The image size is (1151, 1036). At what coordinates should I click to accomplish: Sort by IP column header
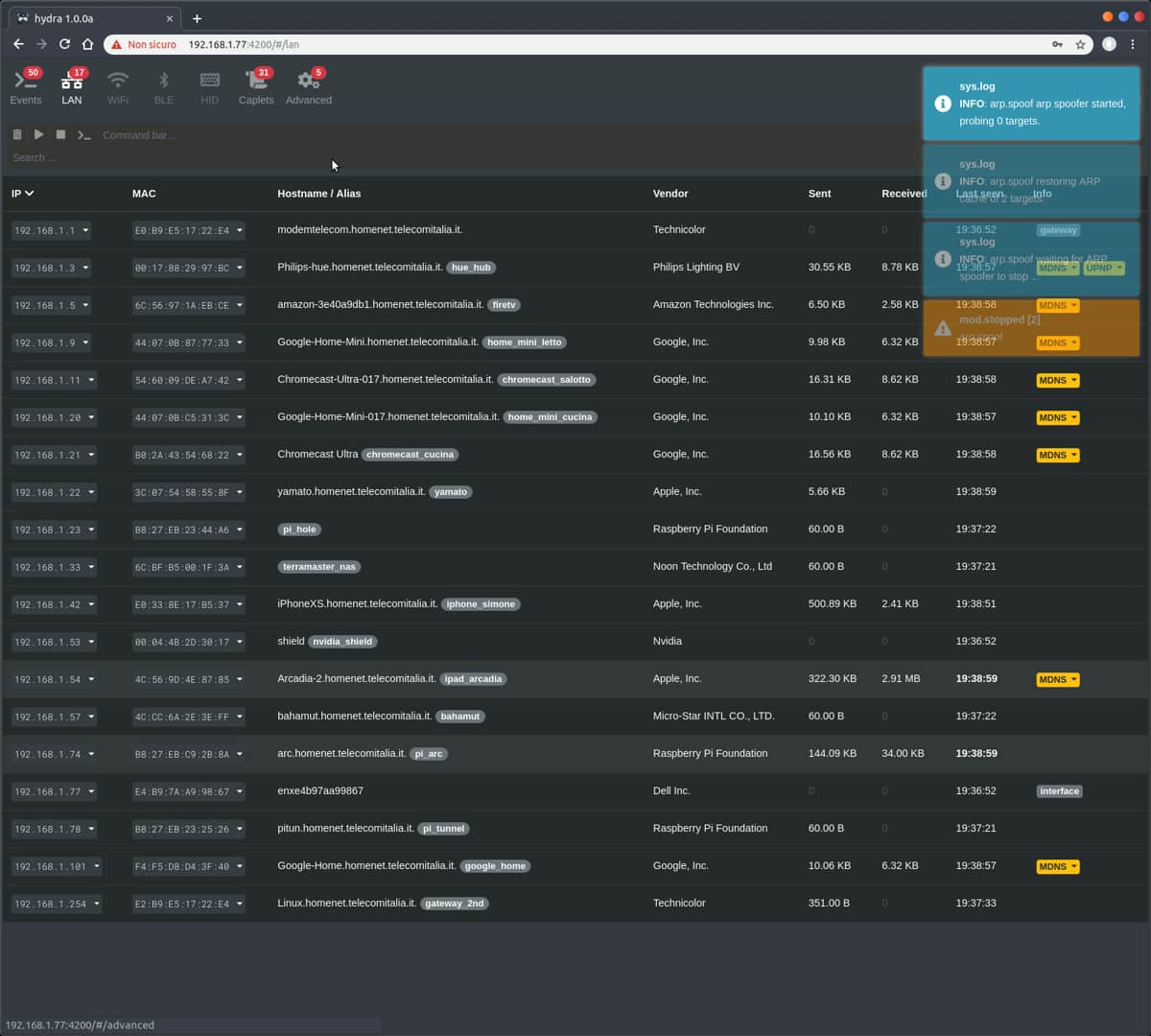coord(22,194)
